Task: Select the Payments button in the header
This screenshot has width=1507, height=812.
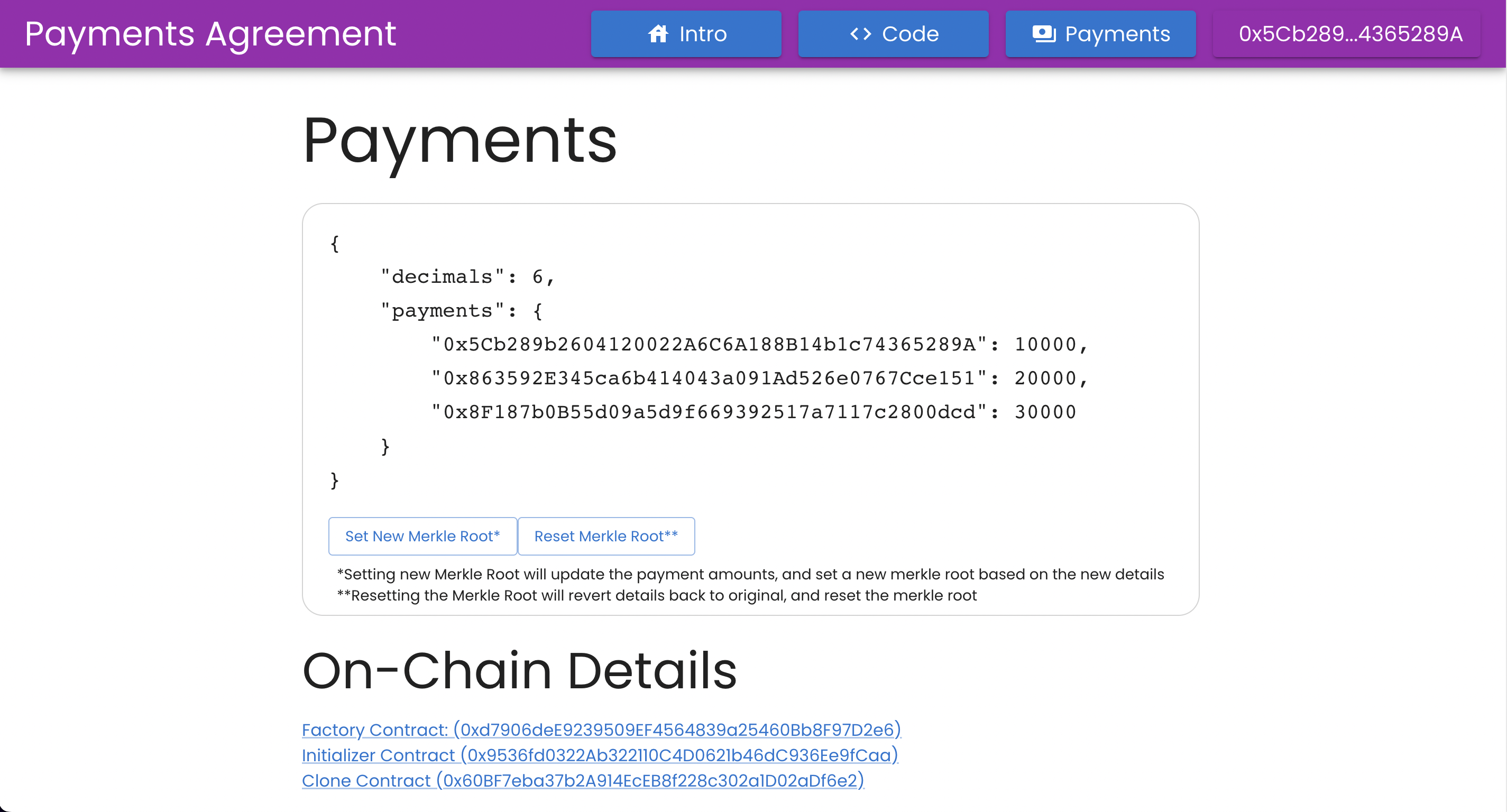Action: [1100, 34]
